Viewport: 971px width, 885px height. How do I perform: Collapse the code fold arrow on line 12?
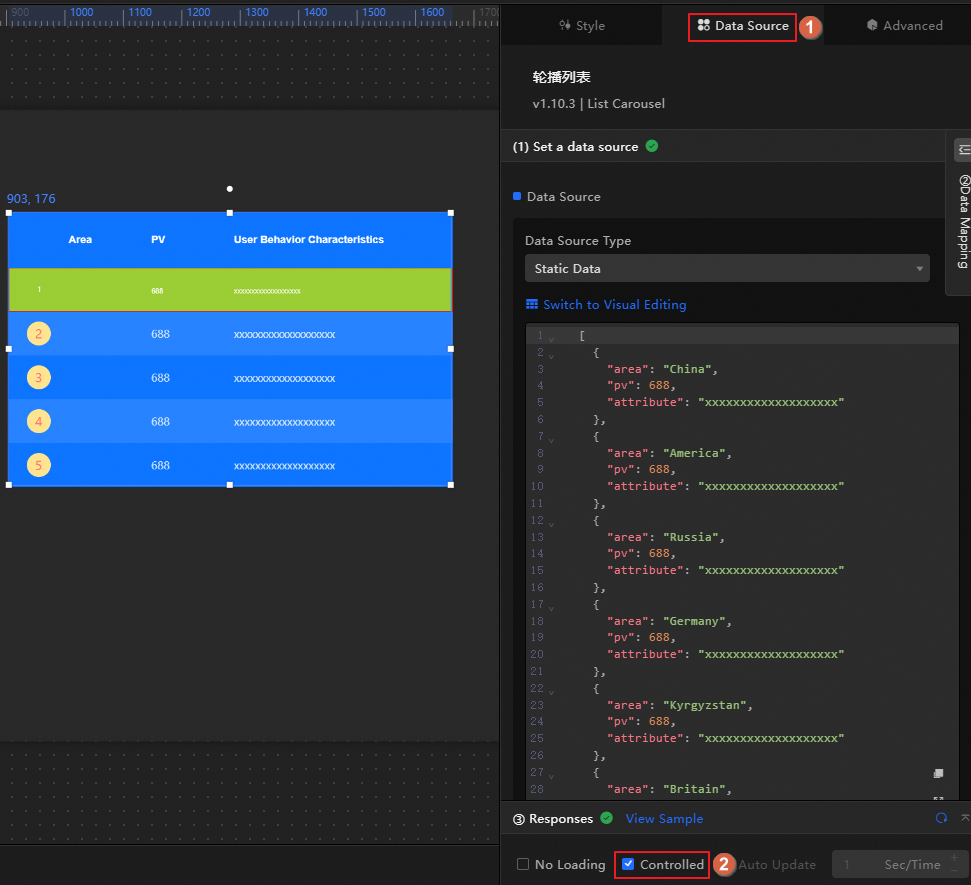551,524
